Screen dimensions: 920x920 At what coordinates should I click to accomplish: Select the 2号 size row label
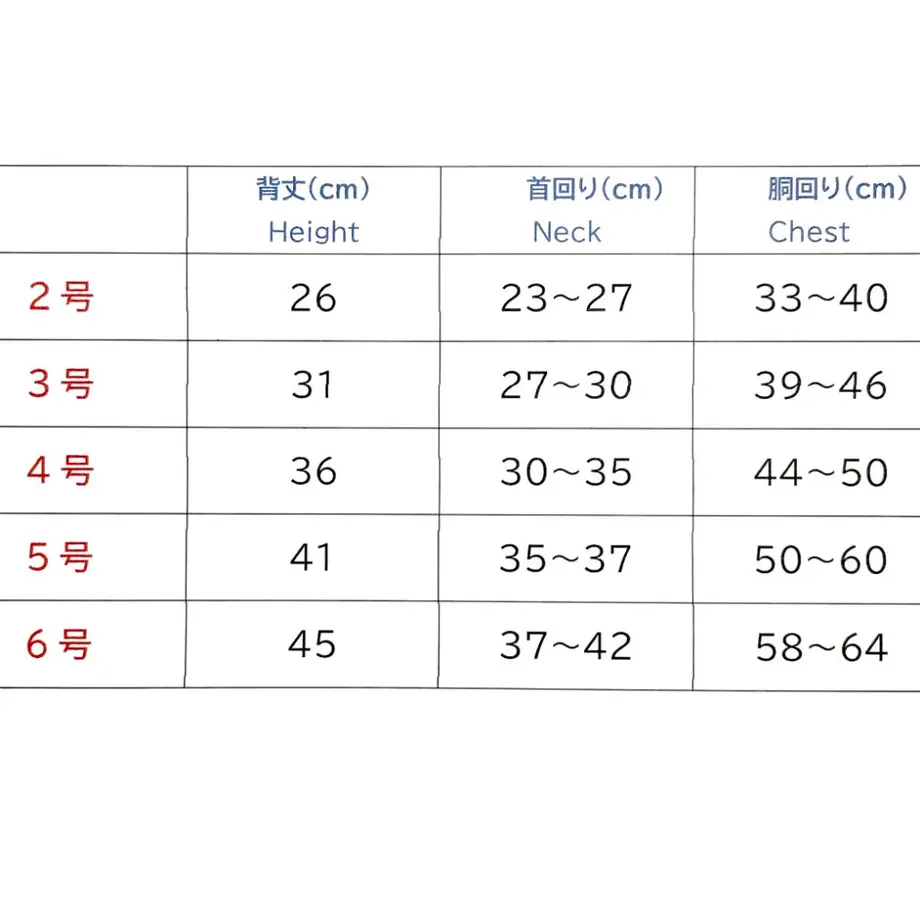[x=61, y=297]
